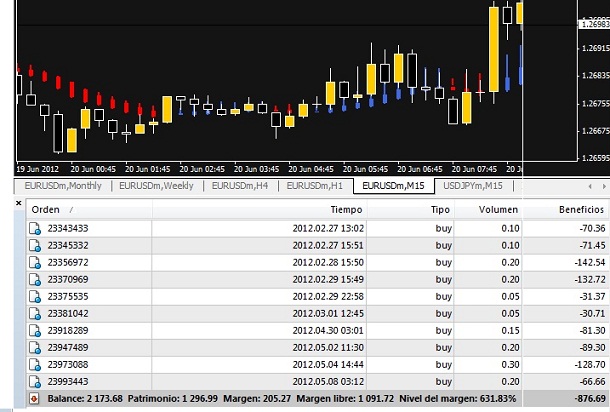
Task: Close the terminal panel with the X
Action: pos(18,203)
